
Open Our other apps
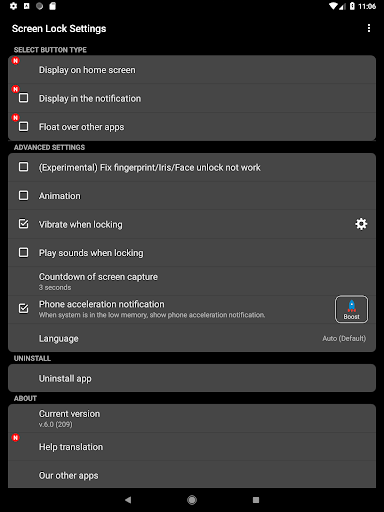[192, 475]
